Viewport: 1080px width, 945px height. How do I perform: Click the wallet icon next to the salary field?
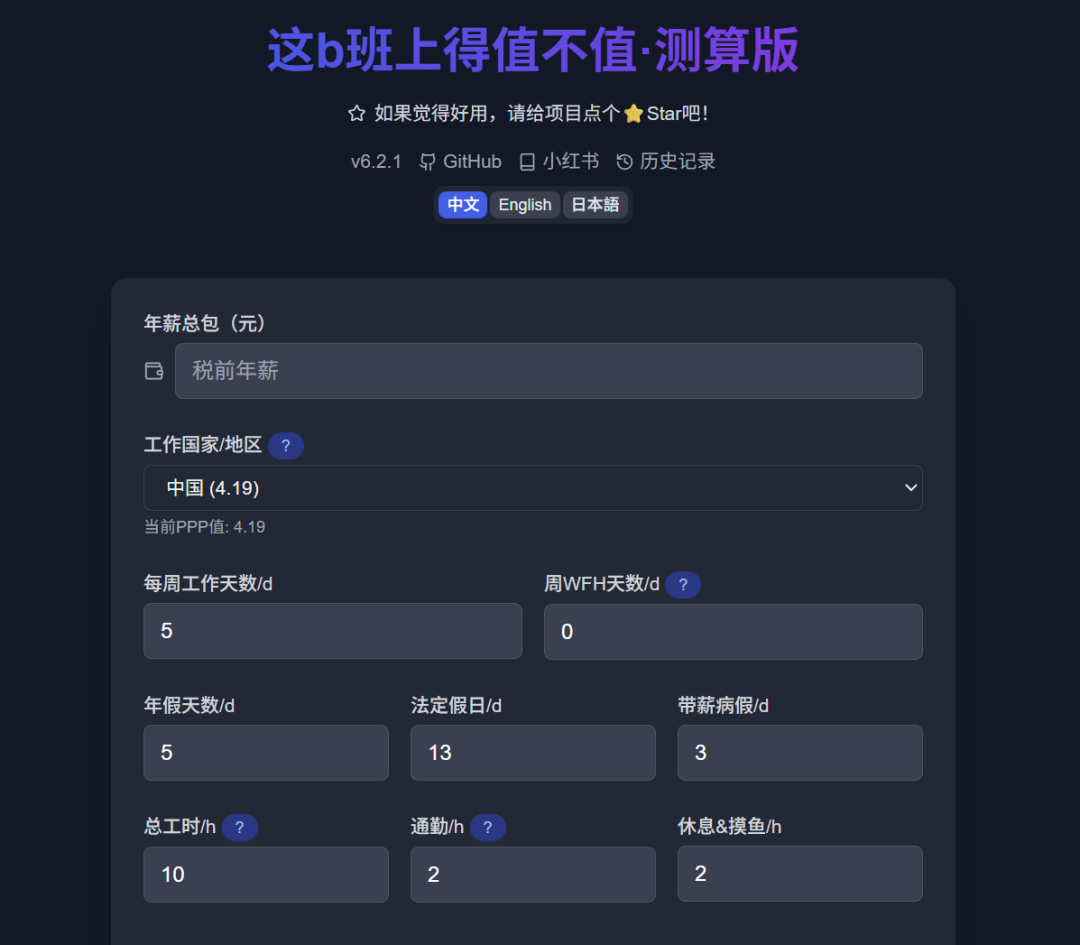click(x=154, y=370)
